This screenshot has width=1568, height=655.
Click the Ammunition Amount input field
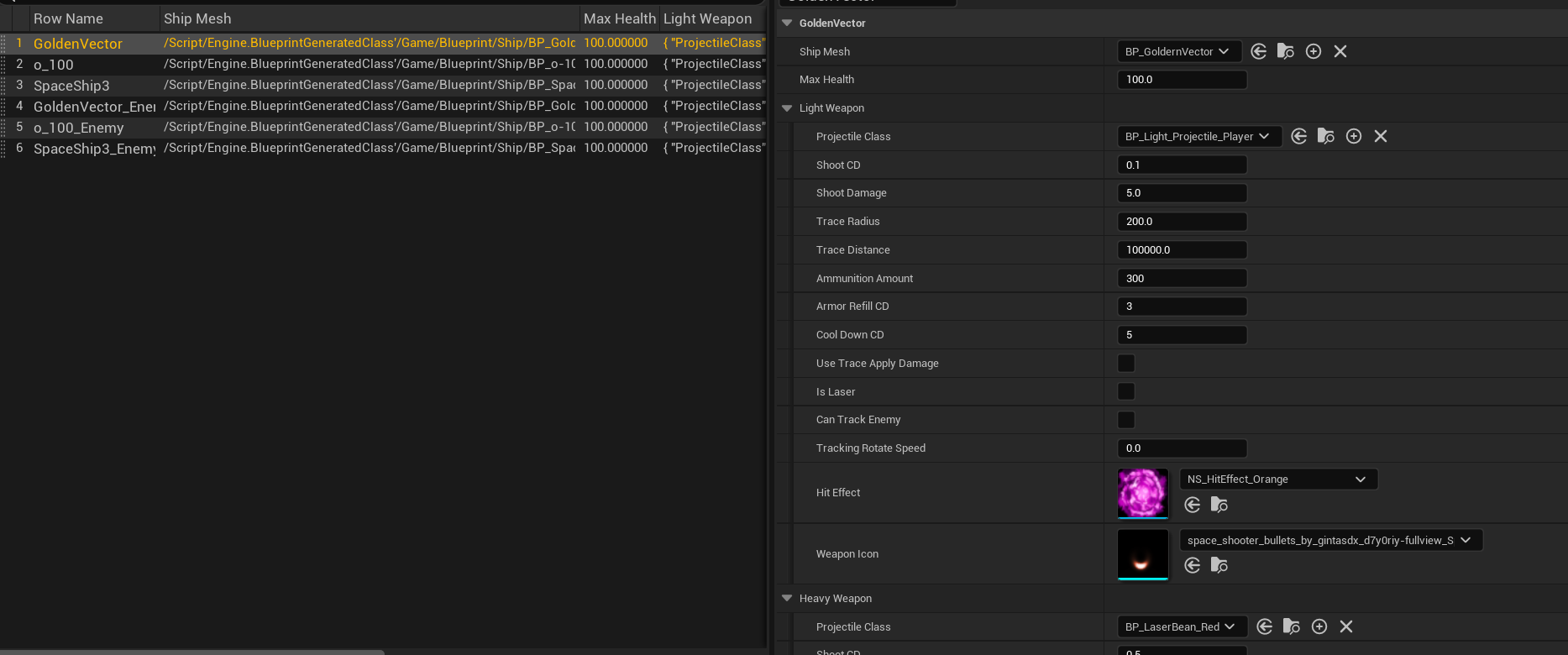point(1182,279)
